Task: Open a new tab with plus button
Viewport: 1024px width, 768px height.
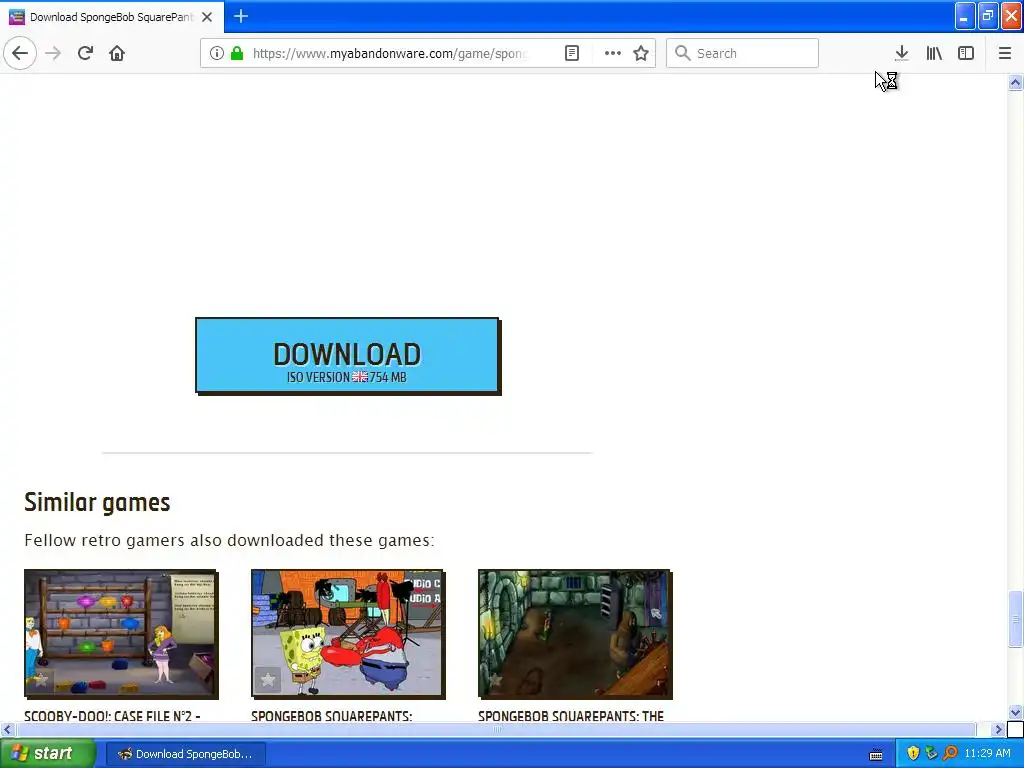Action: click(241, 16)
